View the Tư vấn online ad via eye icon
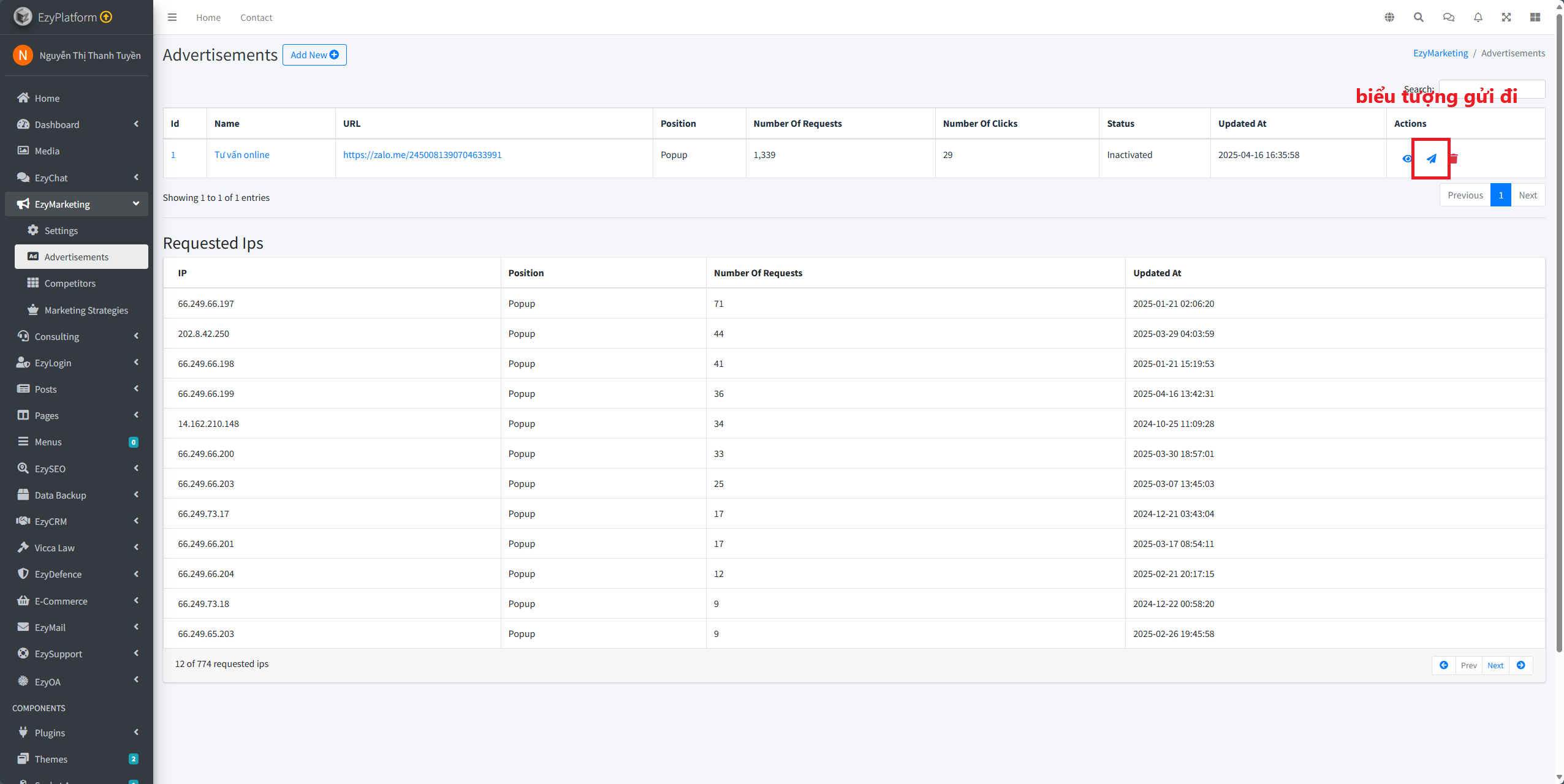 pos(1407,159)
